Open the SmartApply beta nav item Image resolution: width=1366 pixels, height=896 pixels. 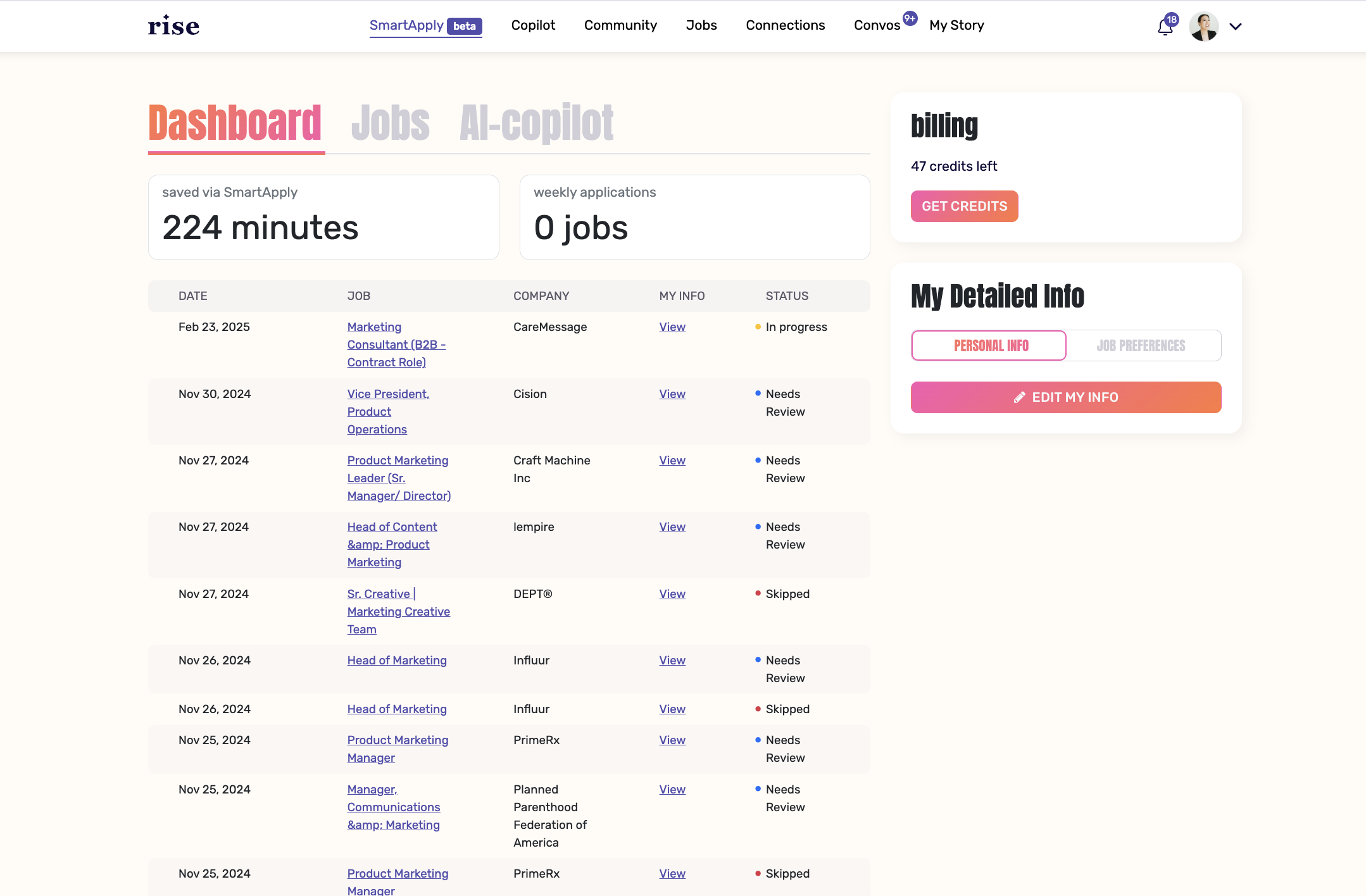(425, 25)
